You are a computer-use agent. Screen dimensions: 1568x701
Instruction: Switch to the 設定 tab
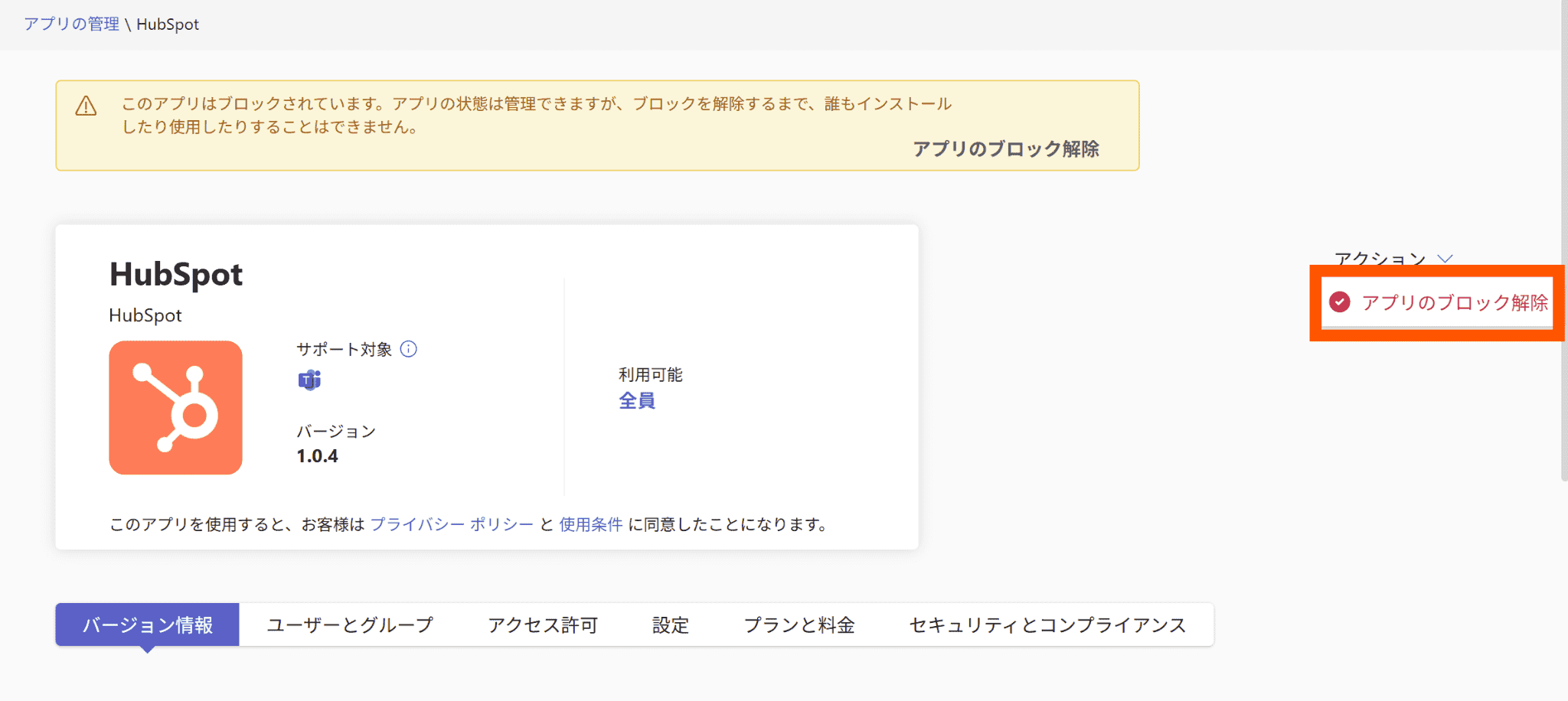click(x=670, y=625)
